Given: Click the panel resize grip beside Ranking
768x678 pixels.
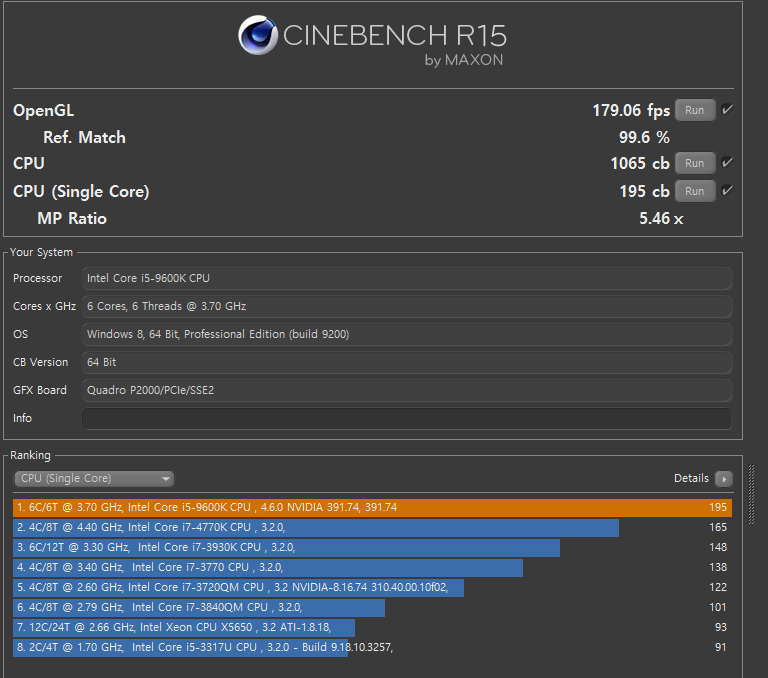Looking at the screenshot, I should tap(751, 495).
